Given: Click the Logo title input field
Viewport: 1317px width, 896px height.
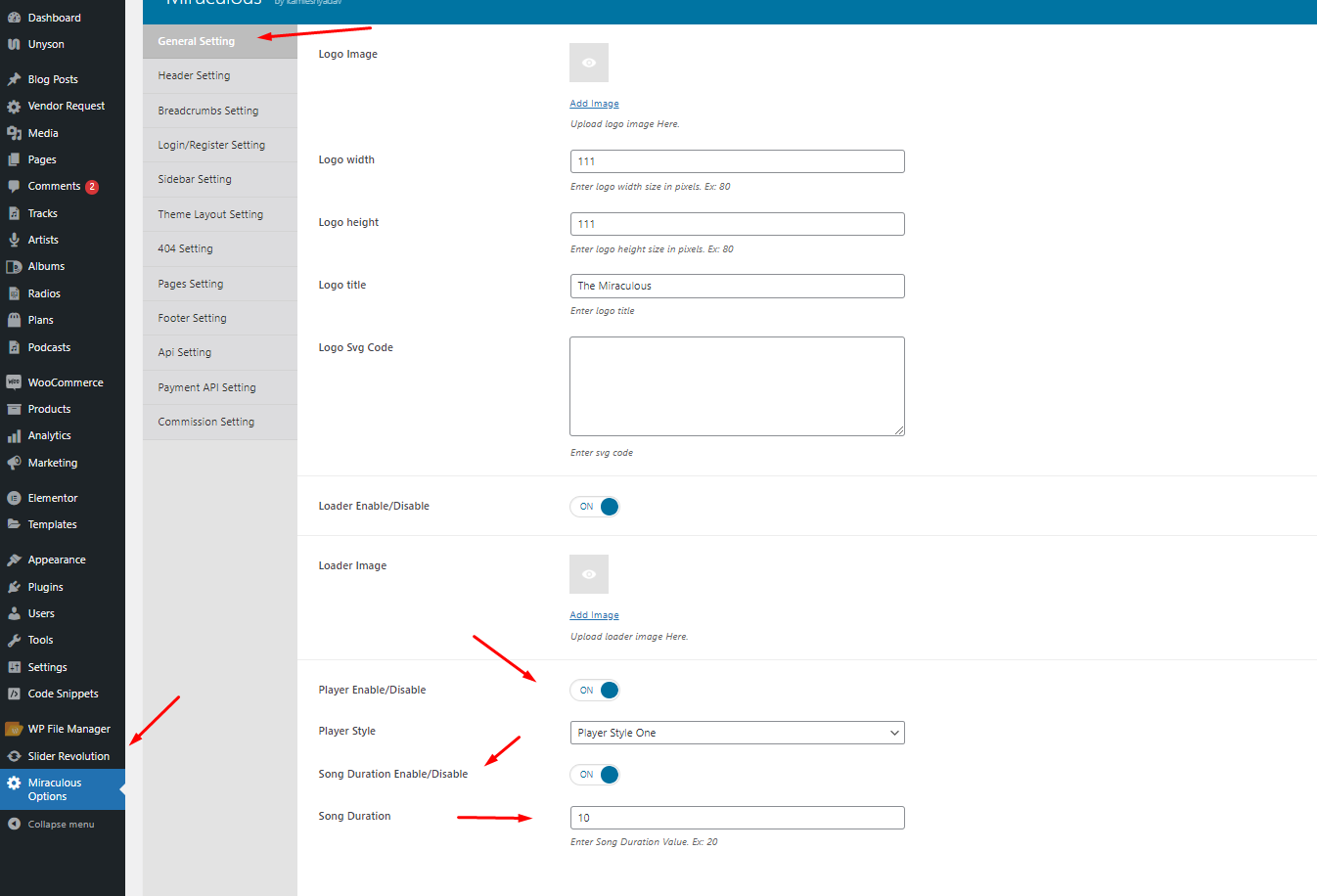Looking at the screenshot, I should [x=738, y=286].
